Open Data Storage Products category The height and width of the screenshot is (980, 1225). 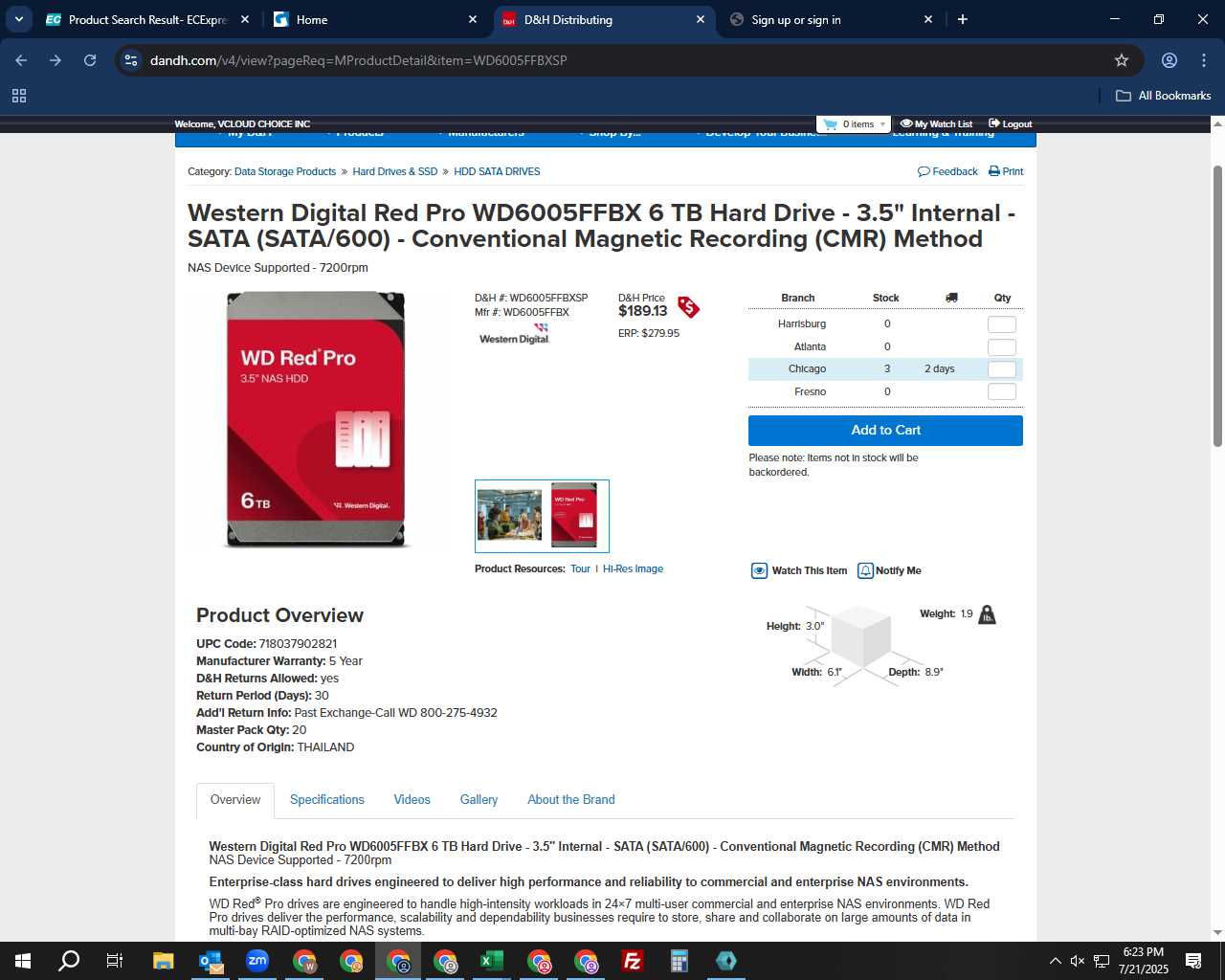coord(285,171)
